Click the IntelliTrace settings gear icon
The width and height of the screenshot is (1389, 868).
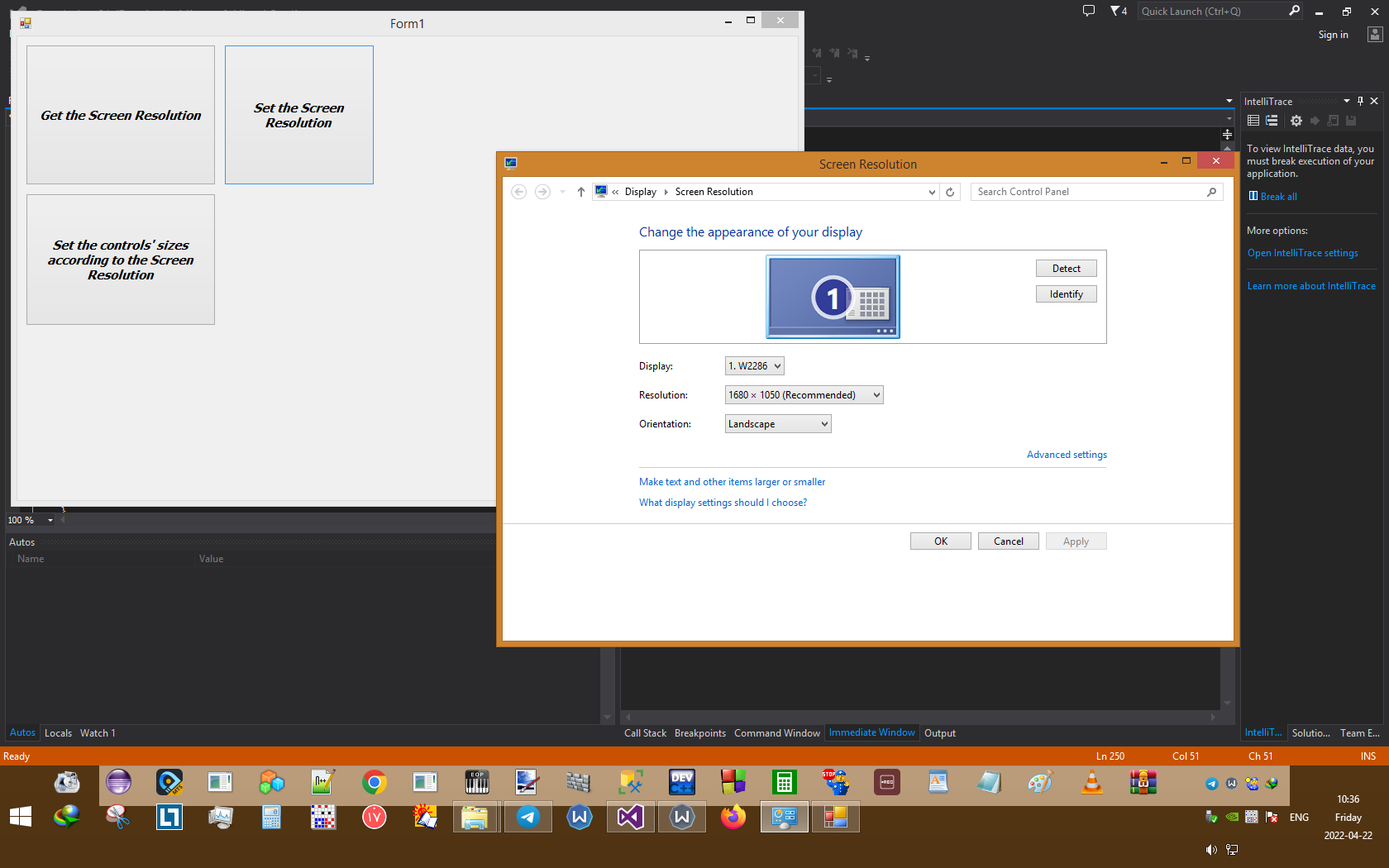(1296, 121)
